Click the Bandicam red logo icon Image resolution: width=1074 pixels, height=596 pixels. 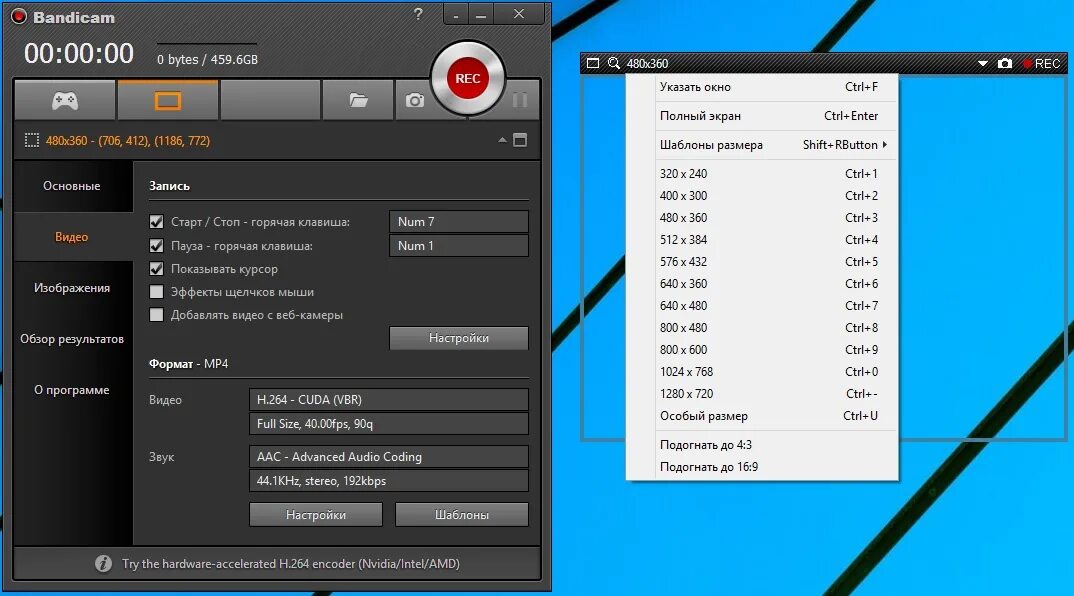click(x=18, y=16)
